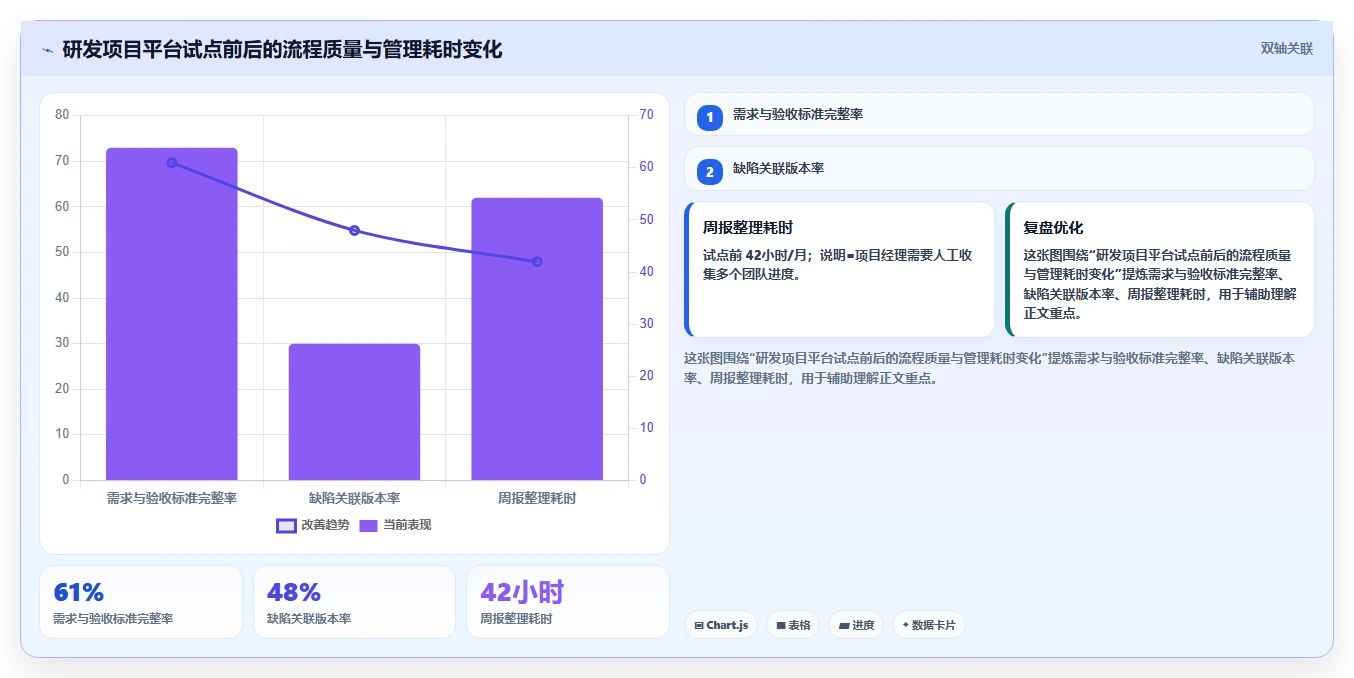Click the 48% stat card
The image size is (1354, 678).
click(354, 602)
